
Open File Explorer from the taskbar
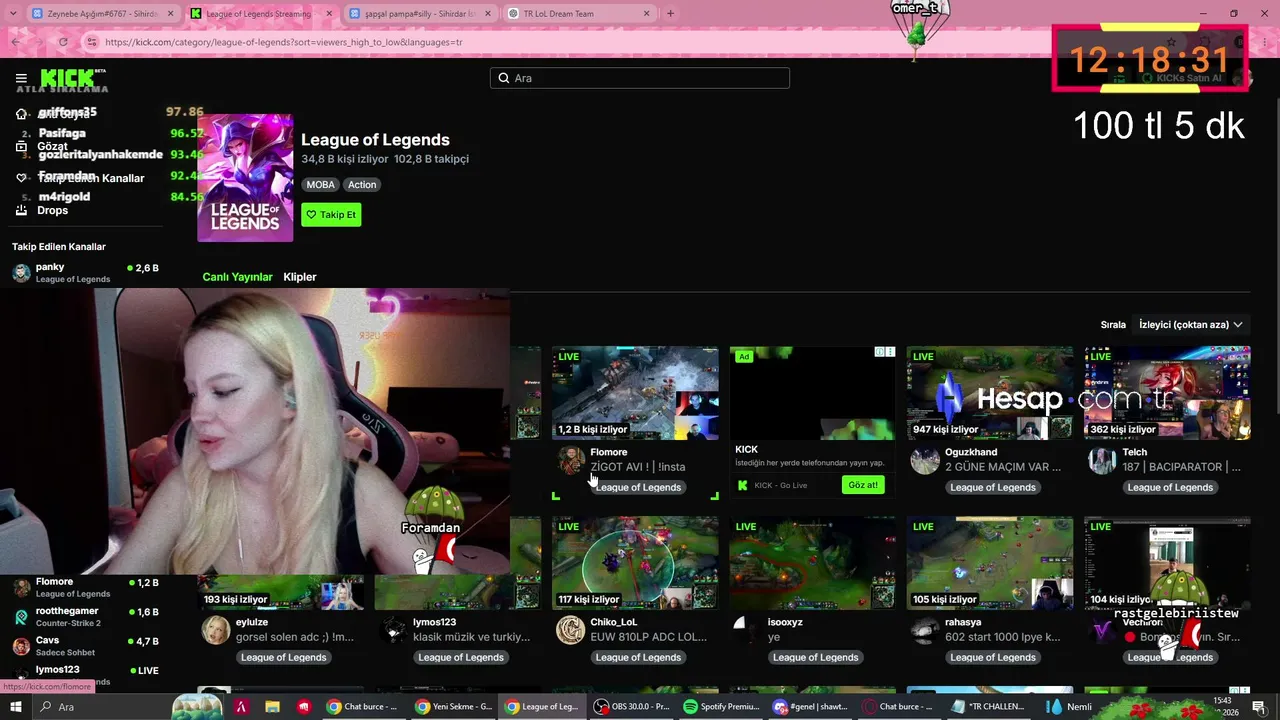(x=272, y=707)
